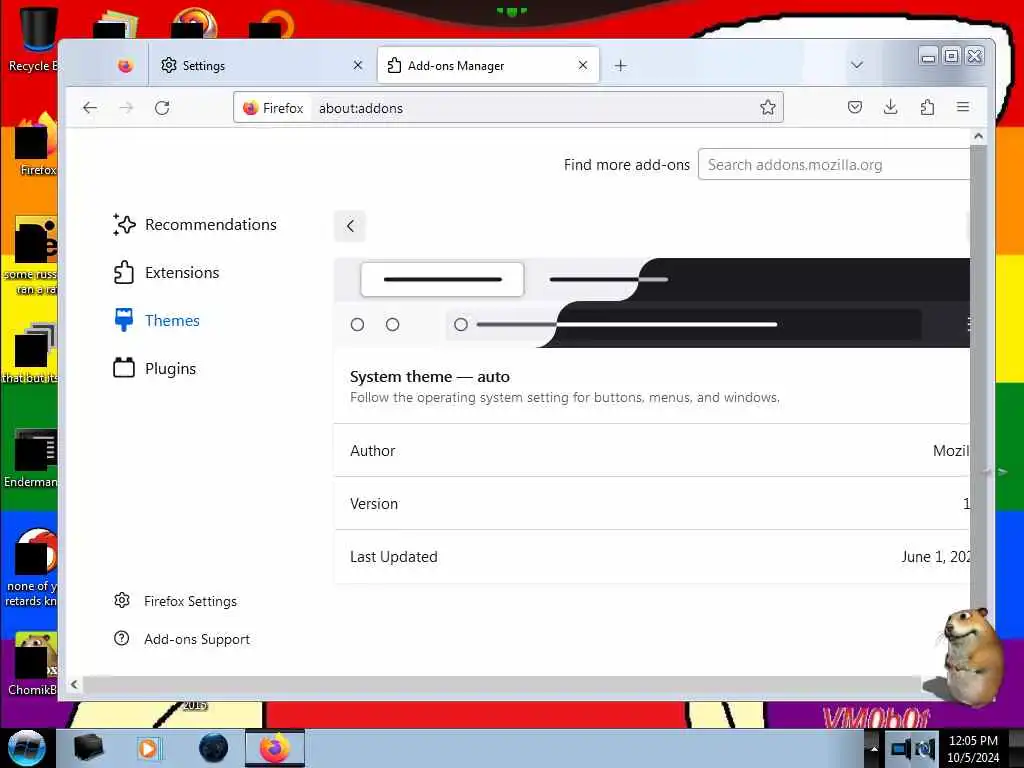Click the Find more add-ons label
The width and height of the screenshot is (1024, 768).
626,165
